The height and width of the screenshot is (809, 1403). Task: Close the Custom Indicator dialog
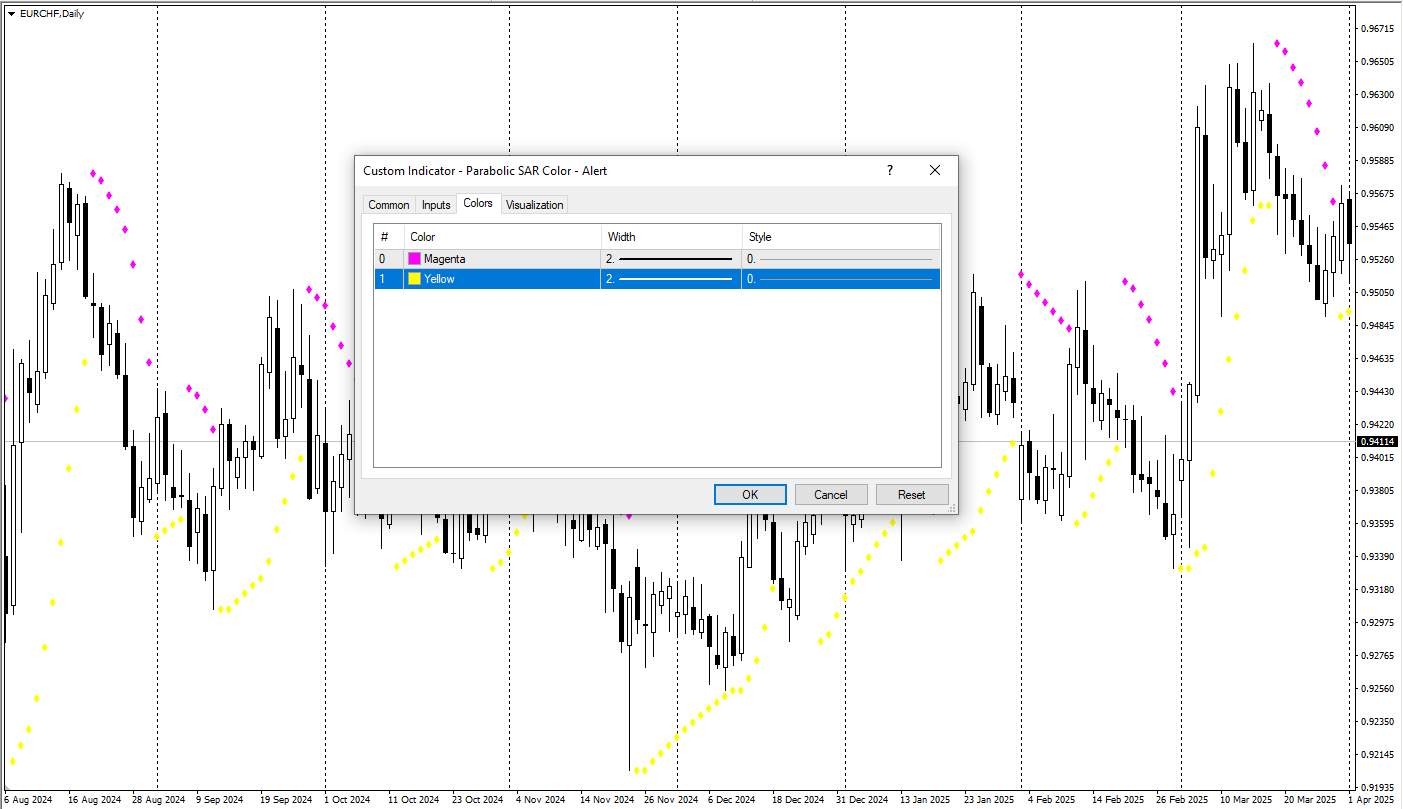click(x=935, y=170)
